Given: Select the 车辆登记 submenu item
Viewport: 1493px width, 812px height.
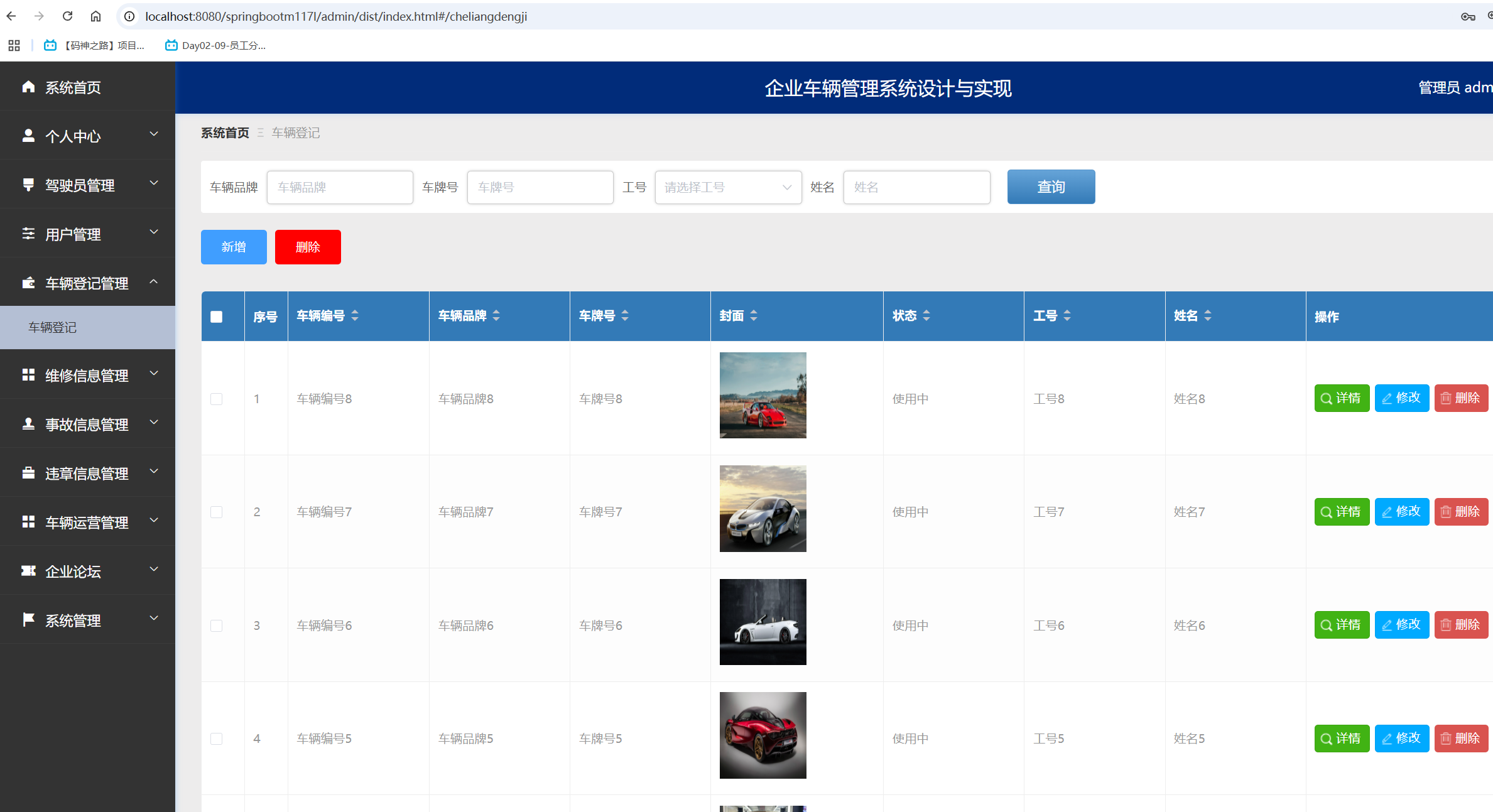Looking at the screenshot, I should coord(87,327).
